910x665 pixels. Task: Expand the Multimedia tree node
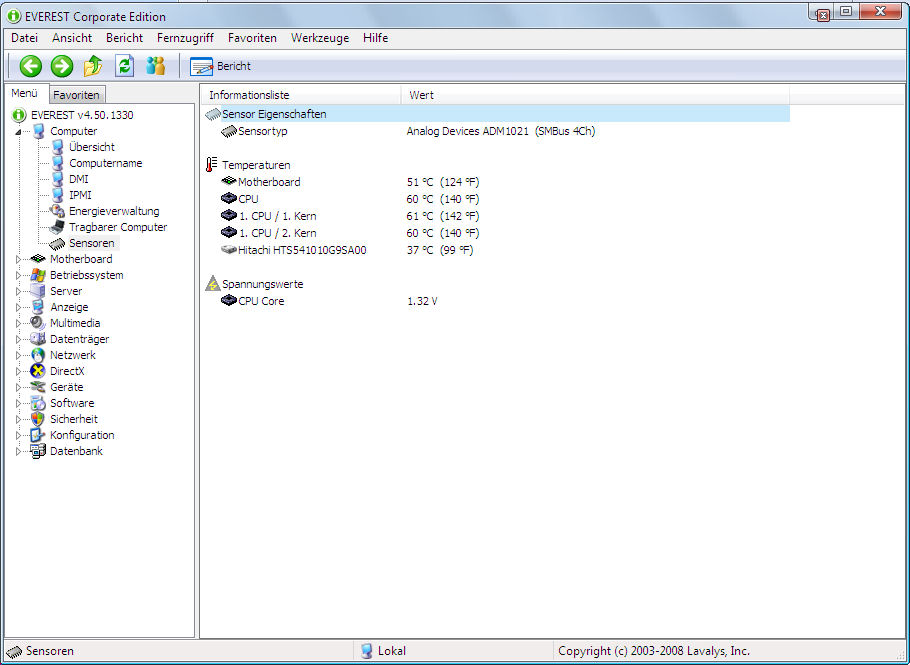click(18, 323)
